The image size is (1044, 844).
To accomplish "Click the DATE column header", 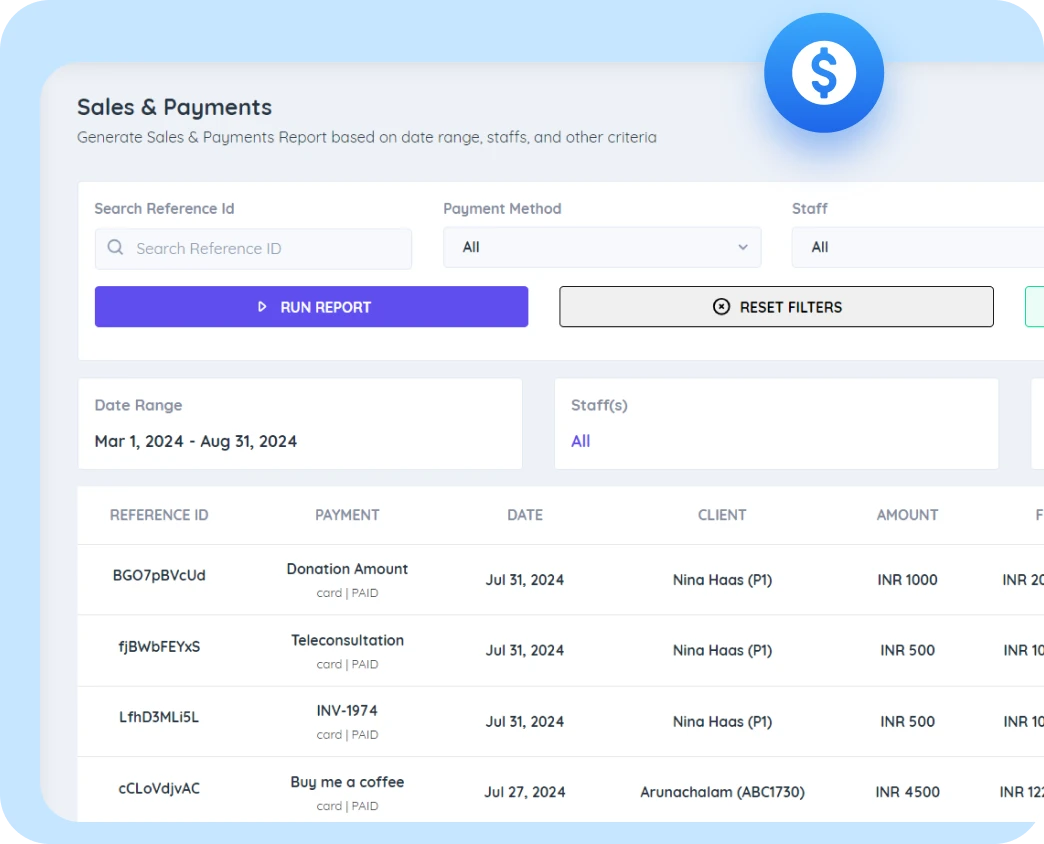I will [525, 515].
